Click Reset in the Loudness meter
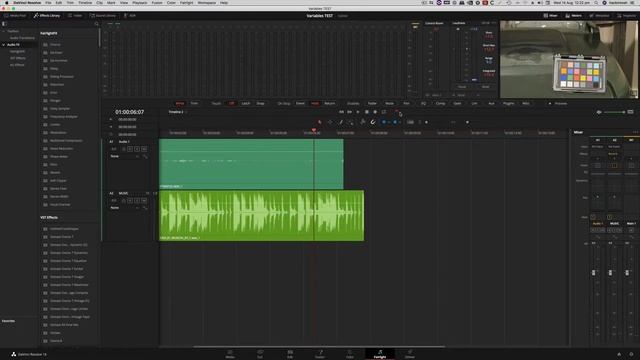 coord(485,87)
